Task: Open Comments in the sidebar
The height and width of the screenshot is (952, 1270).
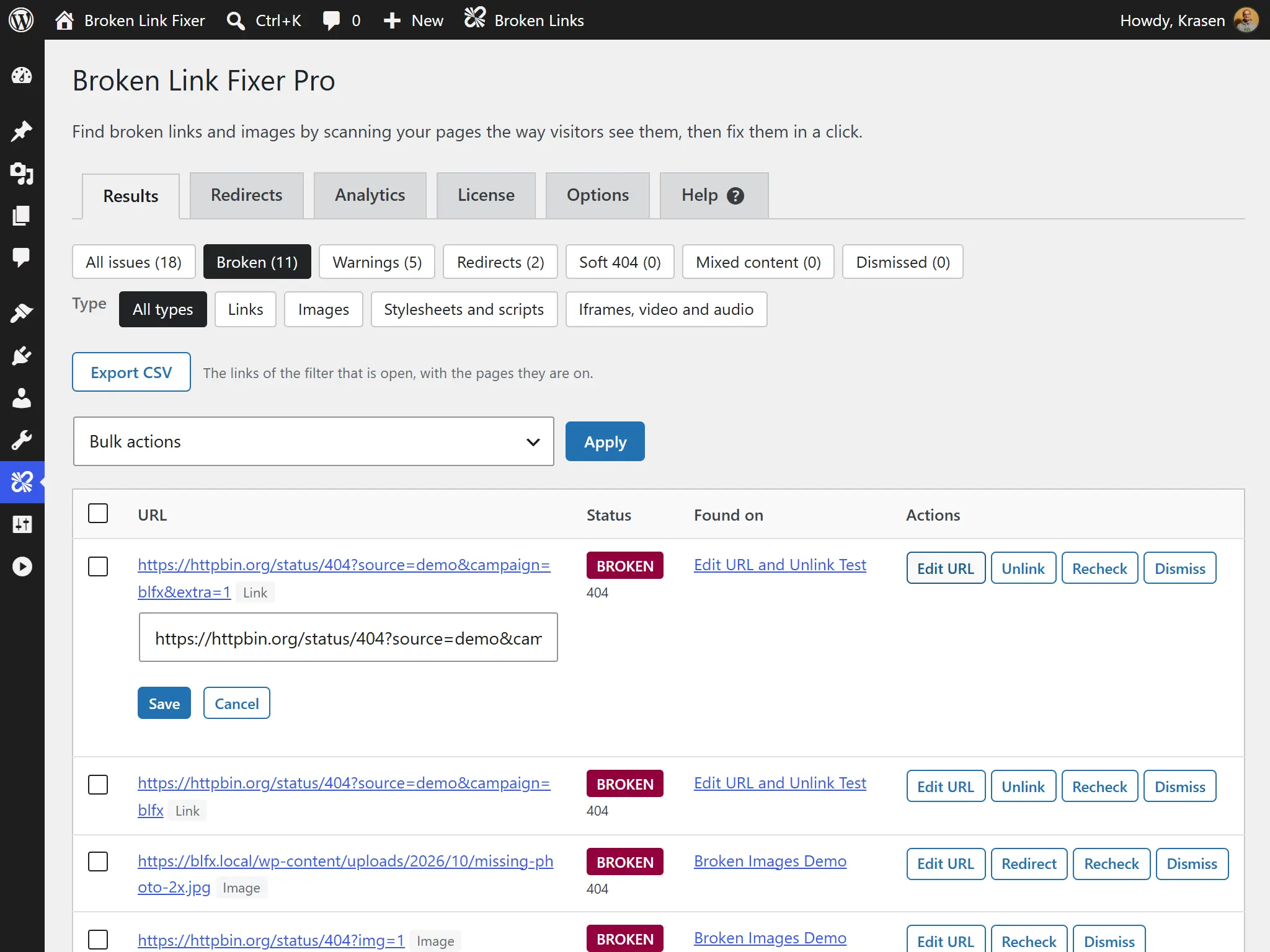Action: [x=22, y=257]
